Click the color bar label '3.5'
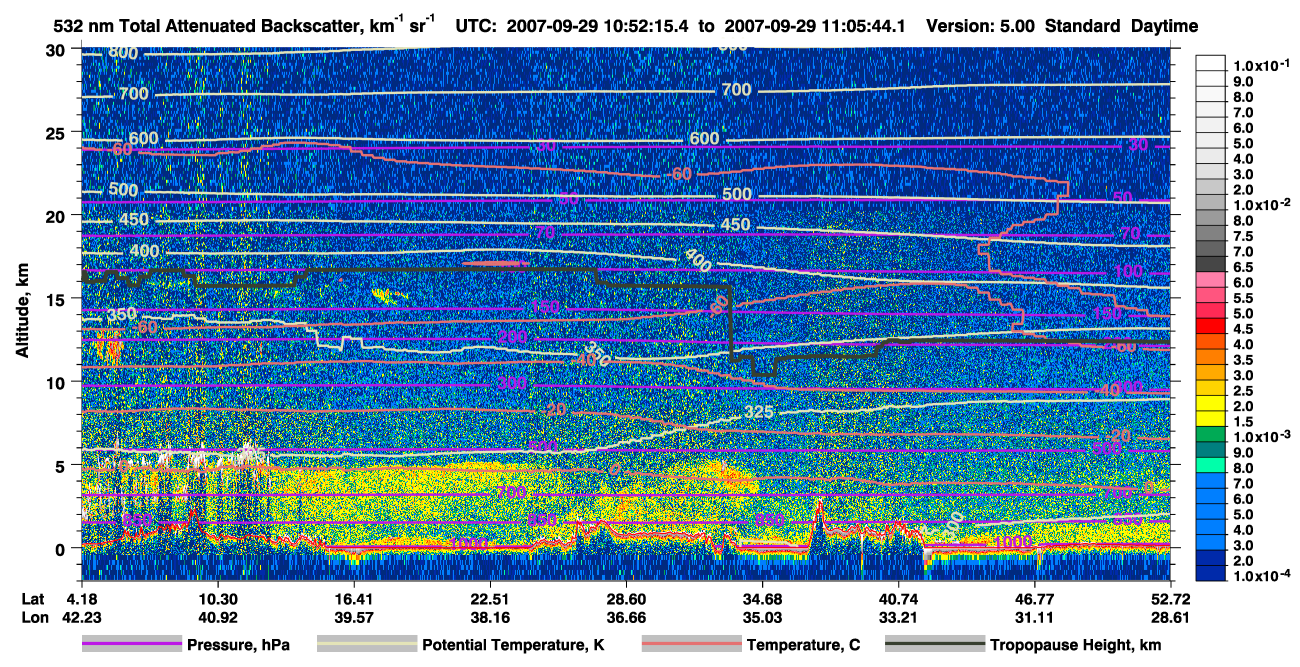Viewport: 1300px width, 667px height. 1243,360
